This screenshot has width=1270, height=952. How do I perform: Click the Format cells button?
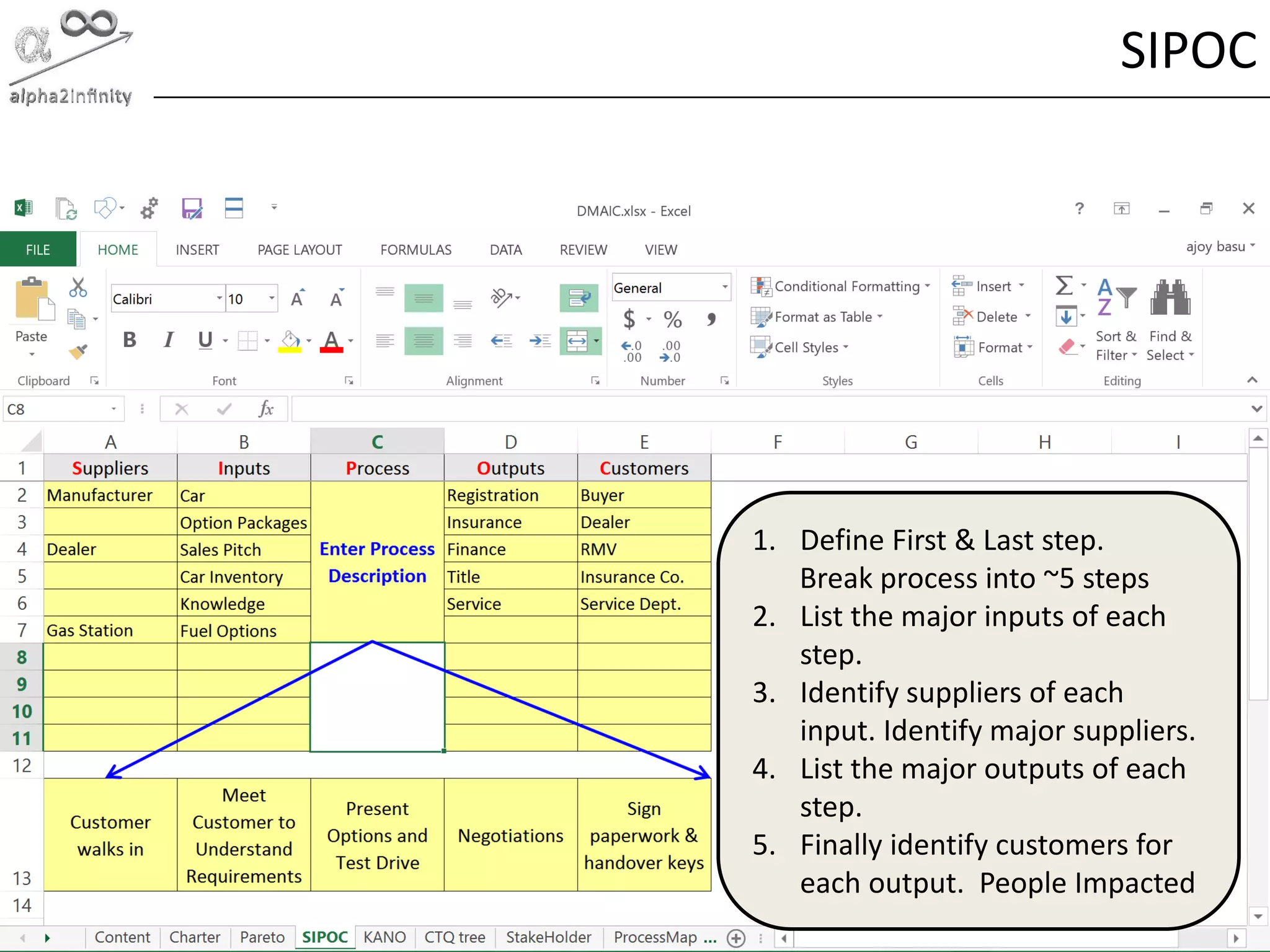pyautogui.click(x=993, y=347)
